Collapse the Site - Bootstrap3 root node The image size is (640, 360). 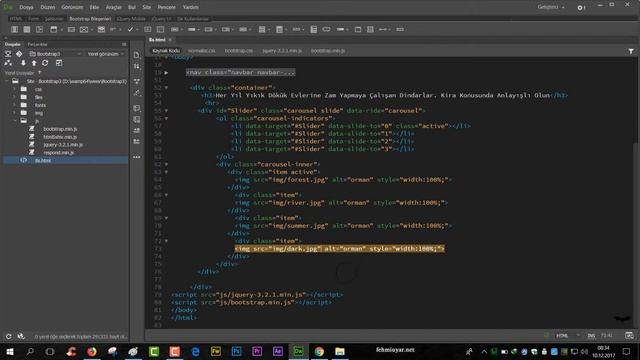(7, 81)
